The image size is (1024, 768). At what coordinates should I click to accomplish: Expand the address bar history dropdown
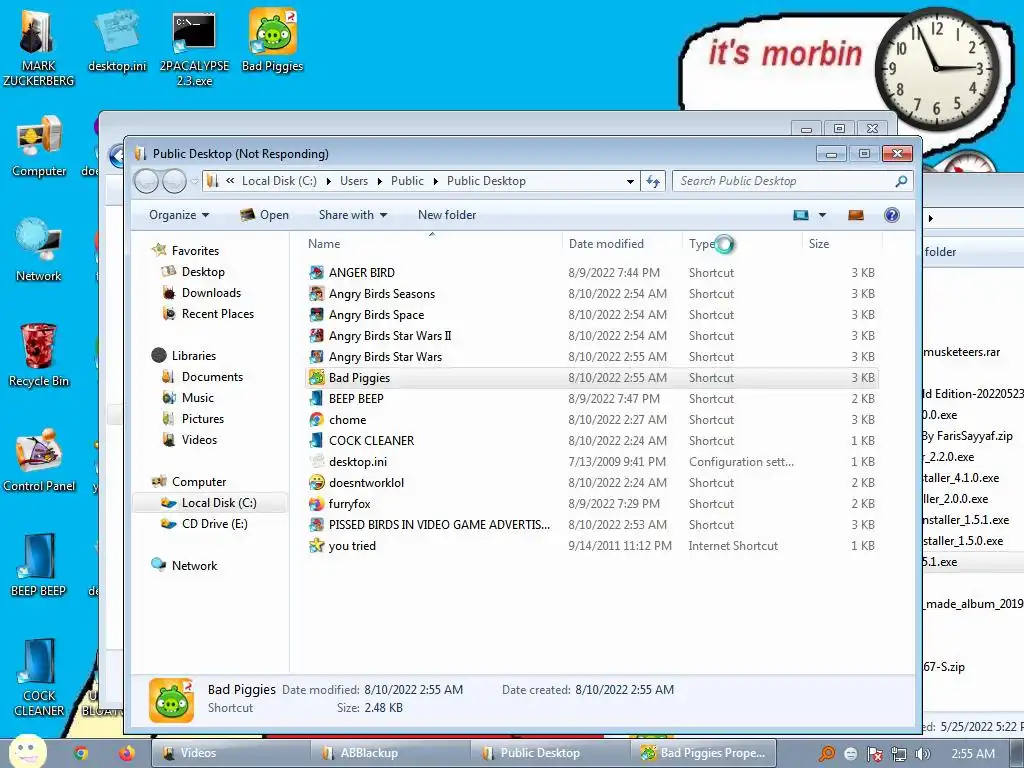point(630,181)
